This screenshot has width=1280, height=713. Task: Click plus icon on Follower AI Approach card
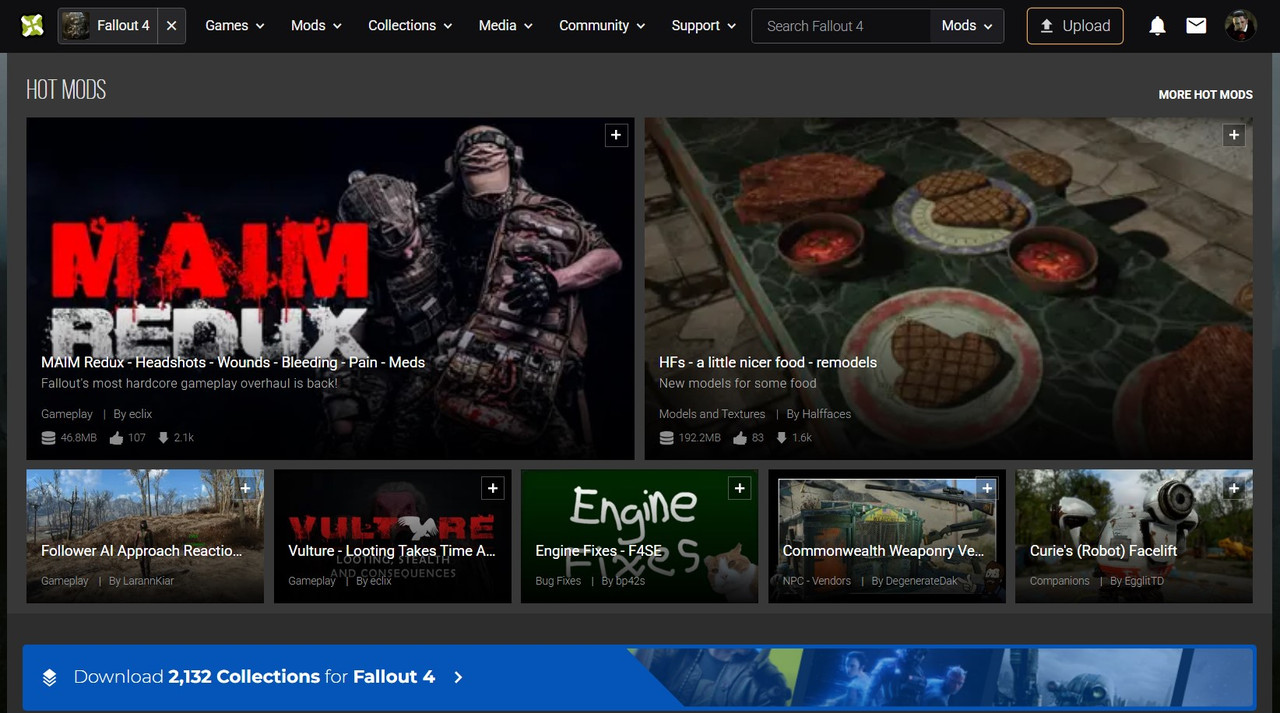coord(245,488)
